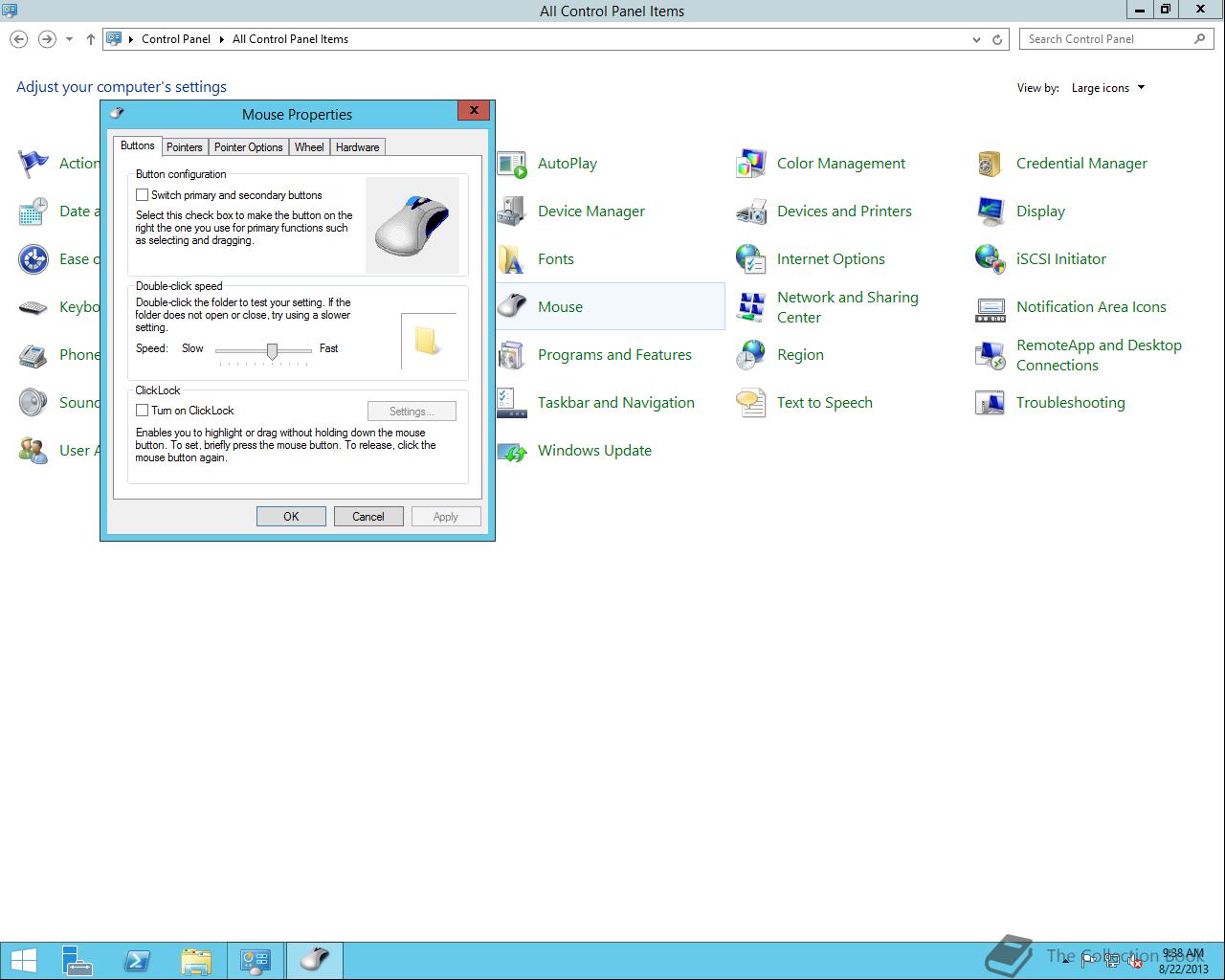Click the Control Panel breadcrumb link
The width and height of the screenshot is (1225, 980).
point(176,39)
